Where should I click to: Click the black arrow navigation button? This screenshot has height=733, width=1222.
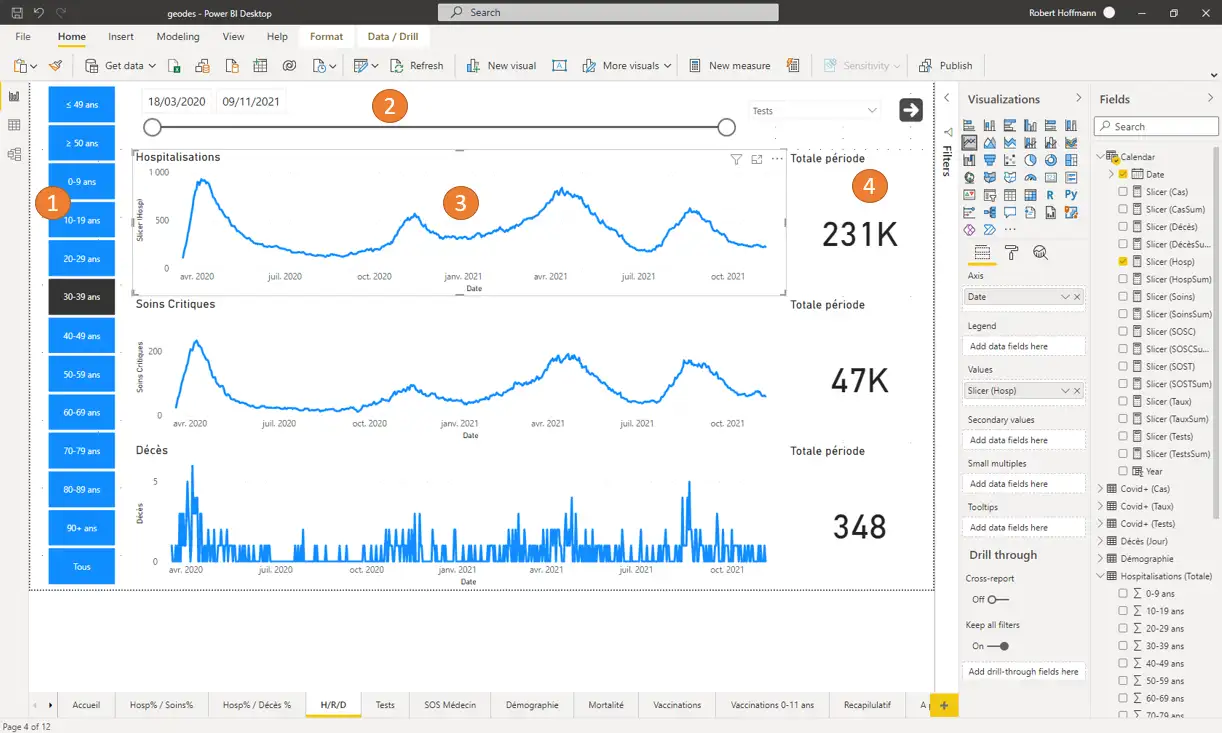tap(910, 110)
